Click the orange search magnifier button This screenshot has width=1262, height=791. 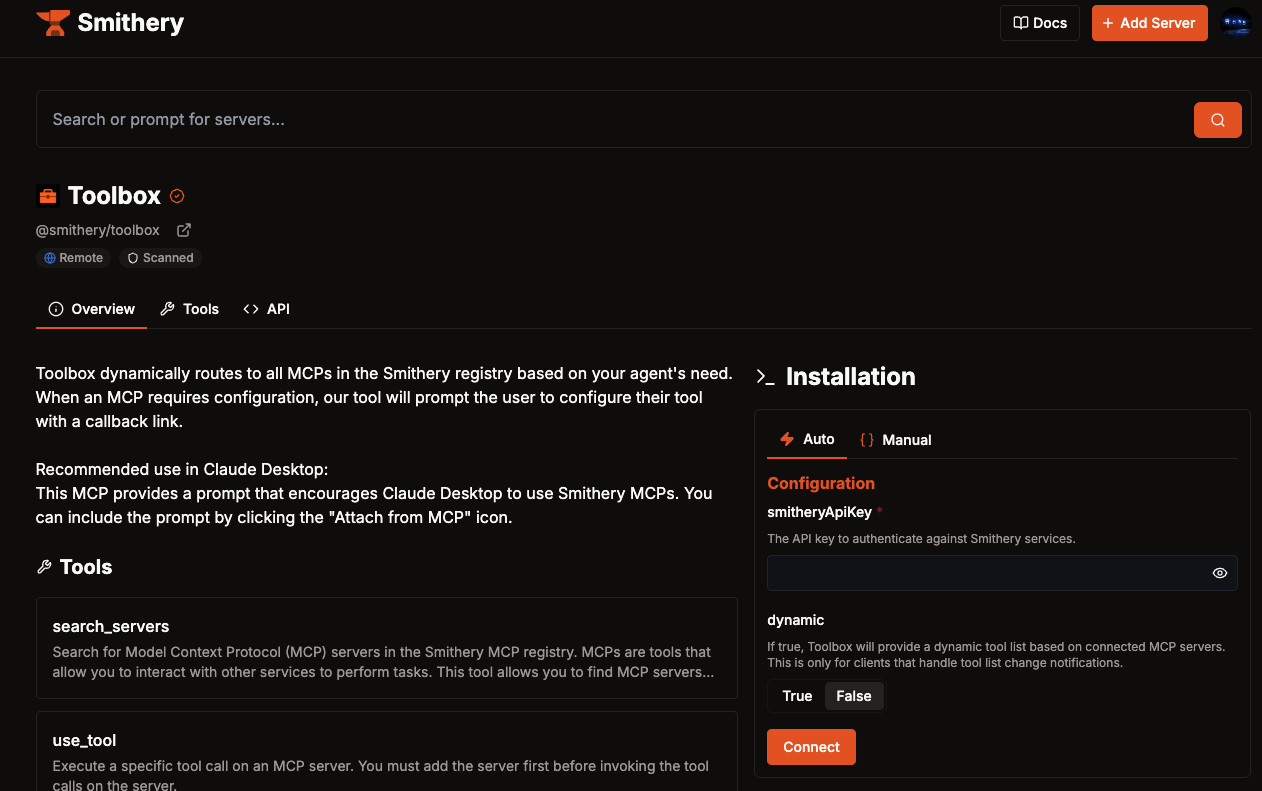pyautogui.click(x=1217, y=120)
